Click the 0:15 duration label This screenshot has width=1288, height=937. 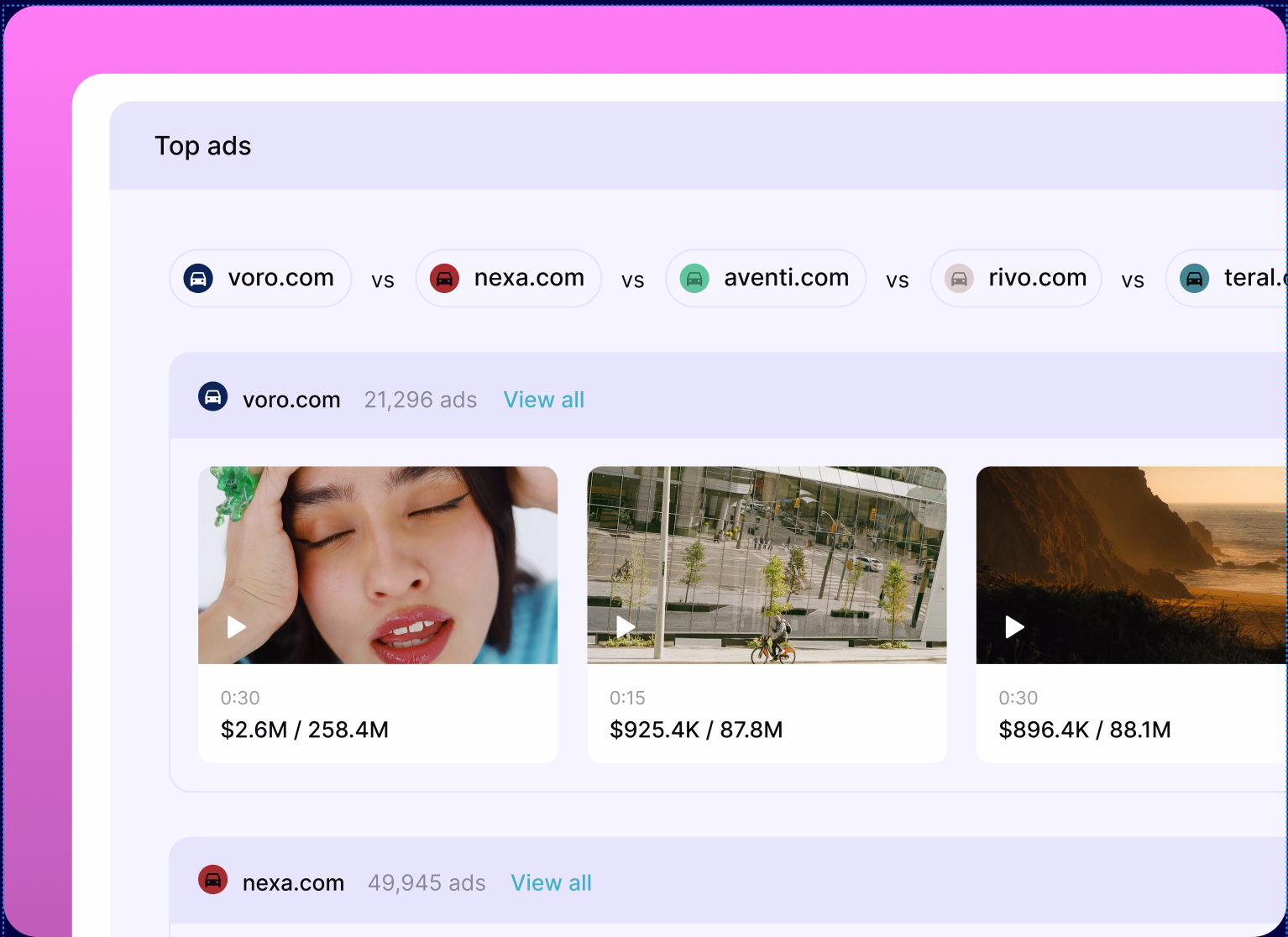627,698
